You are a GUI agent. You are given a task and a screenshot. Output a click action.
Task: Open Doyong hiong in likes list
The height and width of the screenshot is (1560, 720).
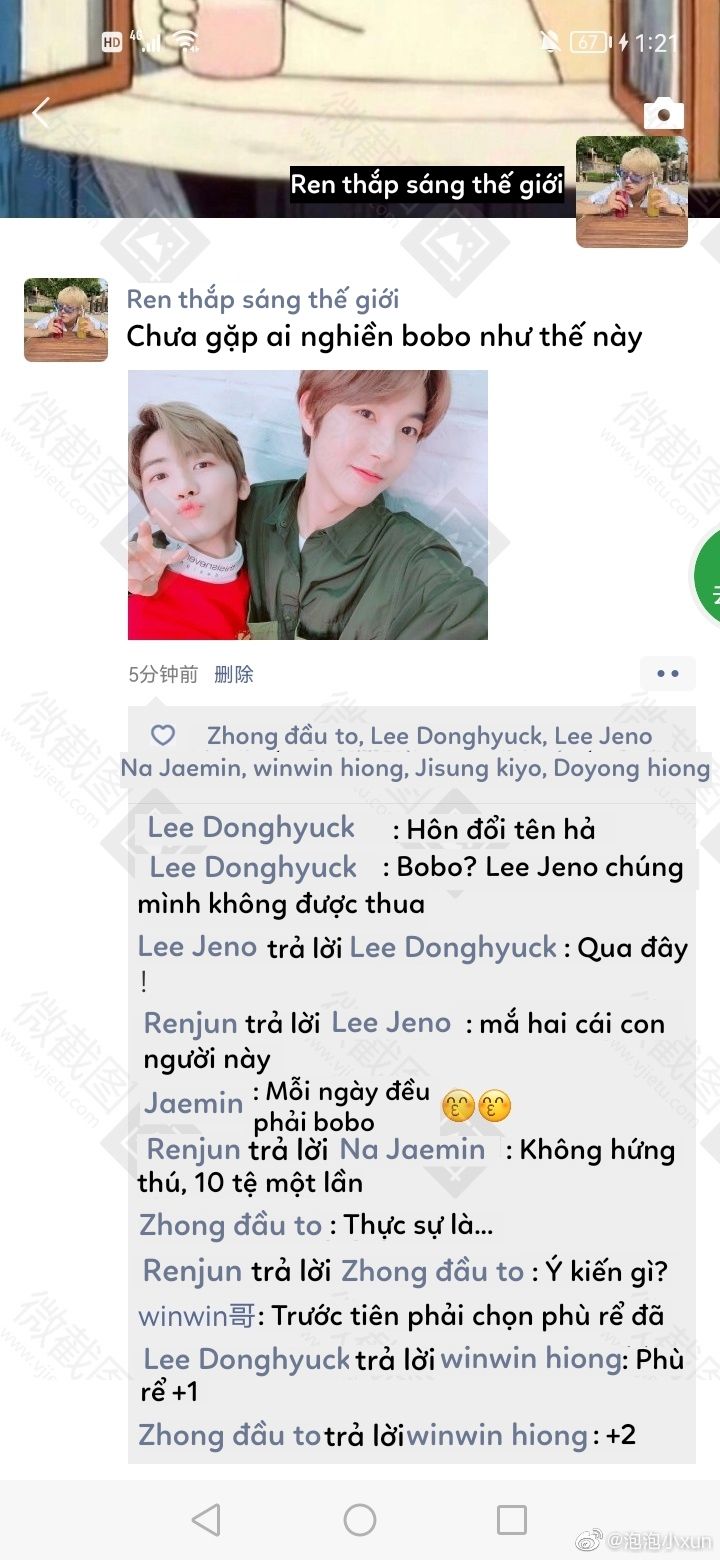632,768
